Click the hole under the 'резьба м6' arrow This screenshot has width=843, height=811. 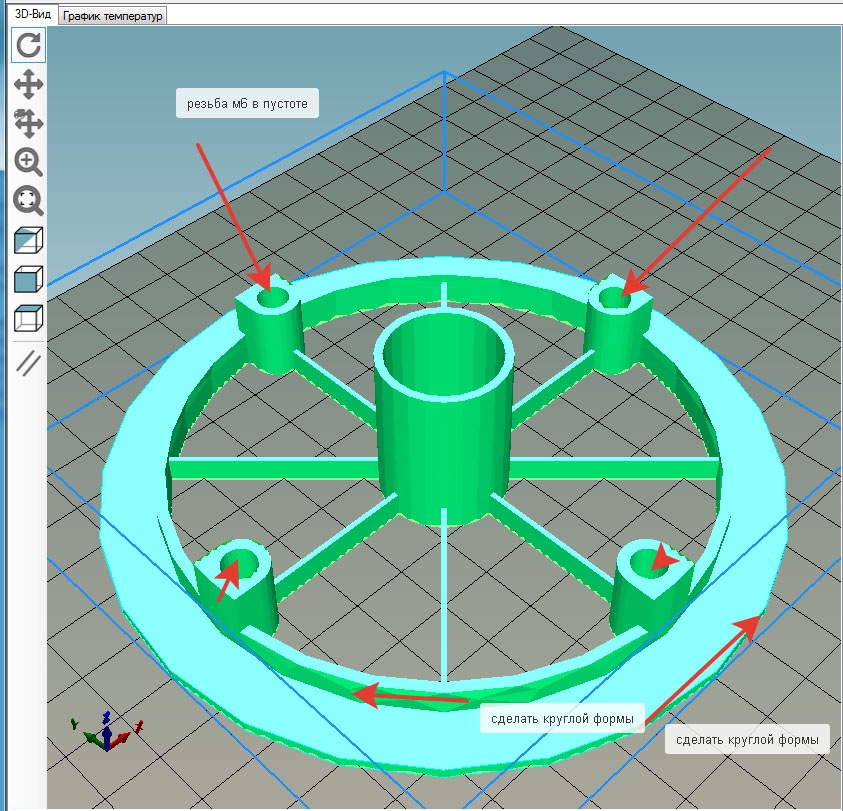pyautogui.click(x=269, y=298)
